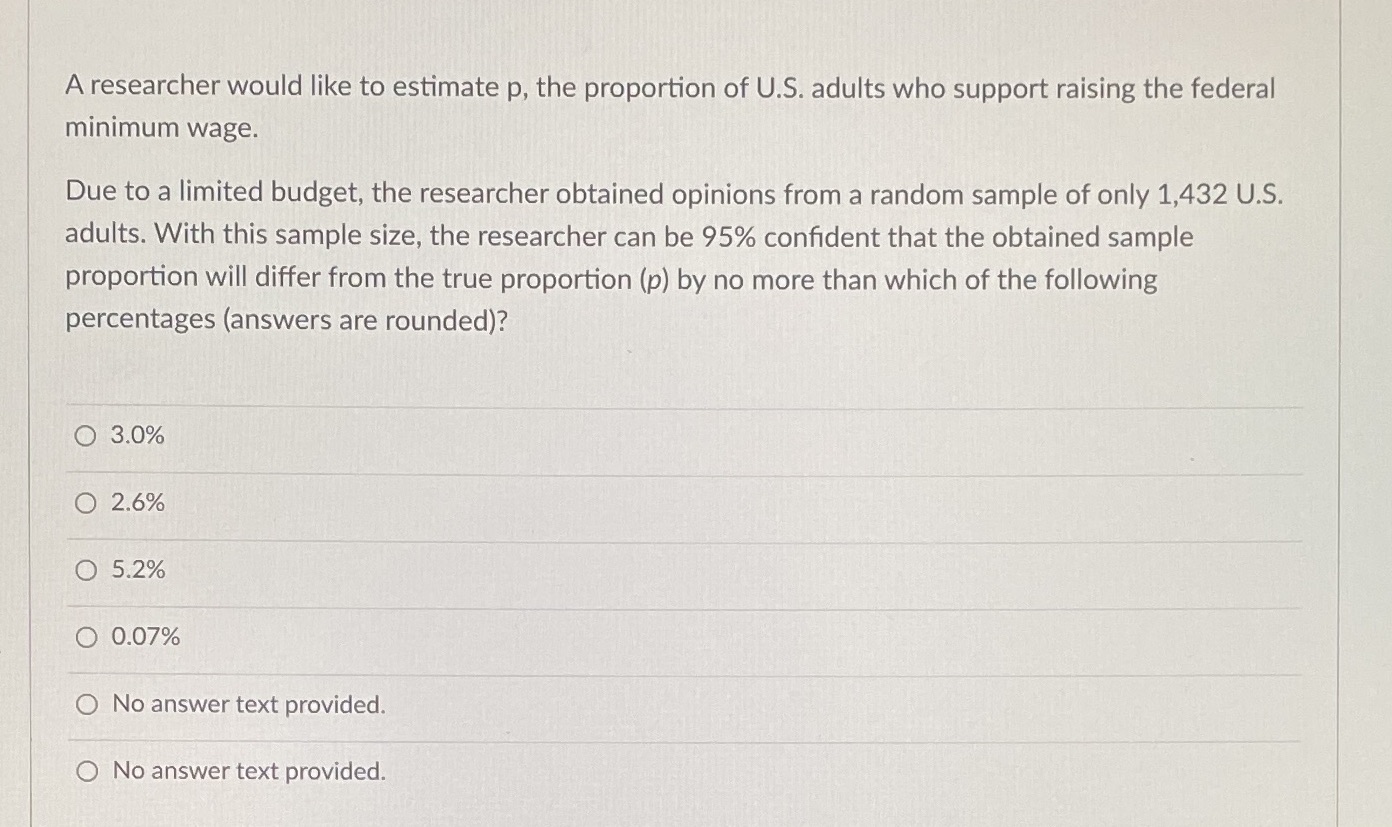Viewport: 1392px width, 827px height.
Task: Click the second No answer text provided label
Action: [248, 771]
